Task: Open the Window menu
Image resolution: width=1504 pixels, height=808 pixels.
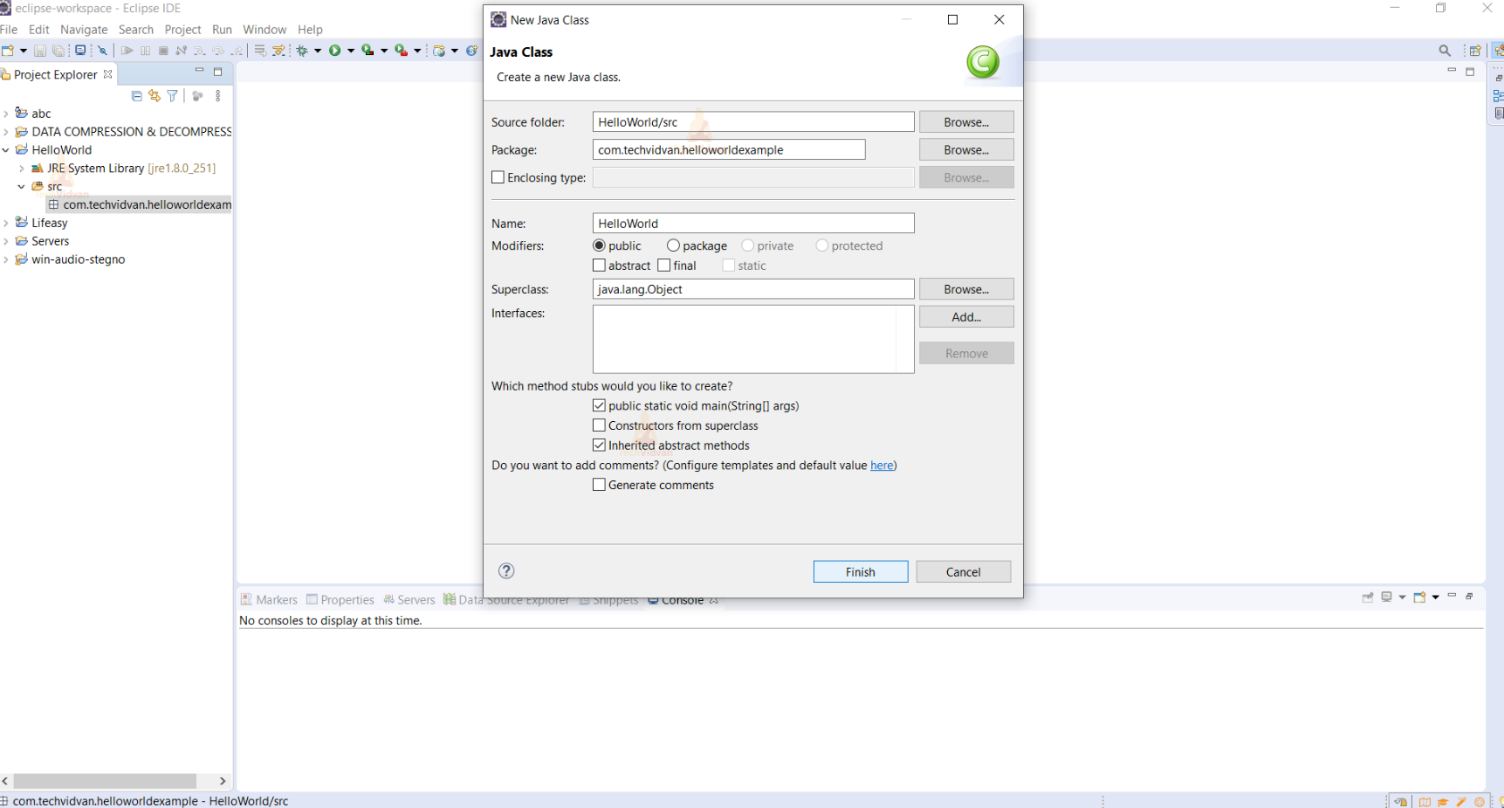Action: click(265, 29)
